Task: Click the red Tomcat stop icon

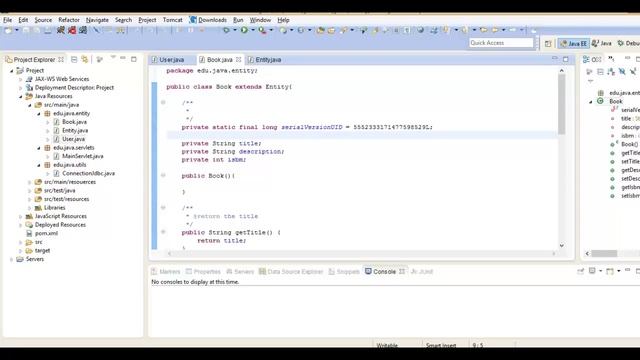Action: pos(72,30)
